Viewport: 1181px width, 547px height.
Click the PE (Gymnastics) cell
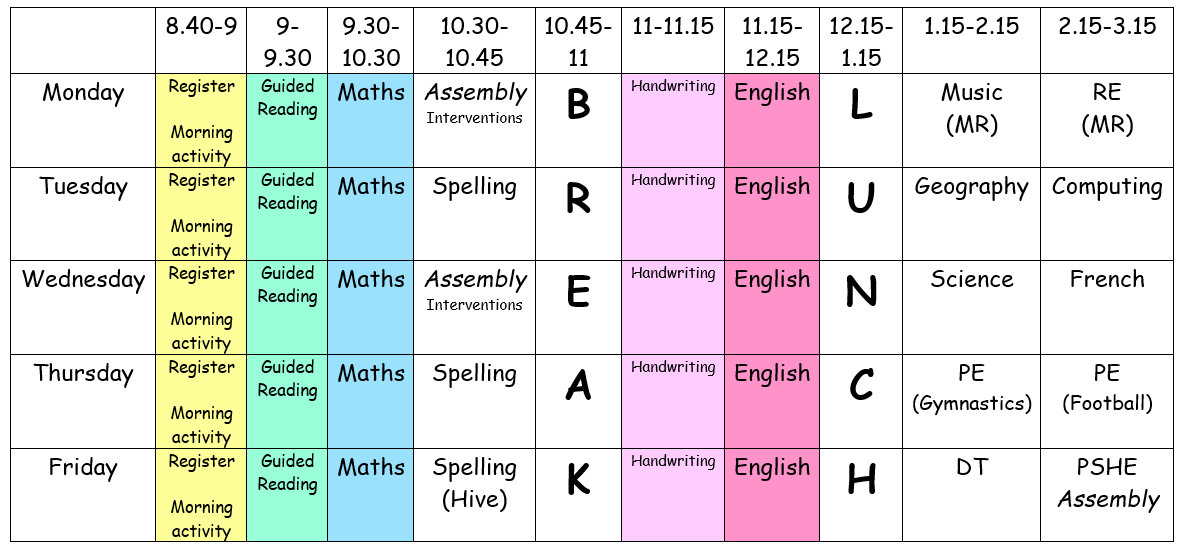(x=971, y=388)
